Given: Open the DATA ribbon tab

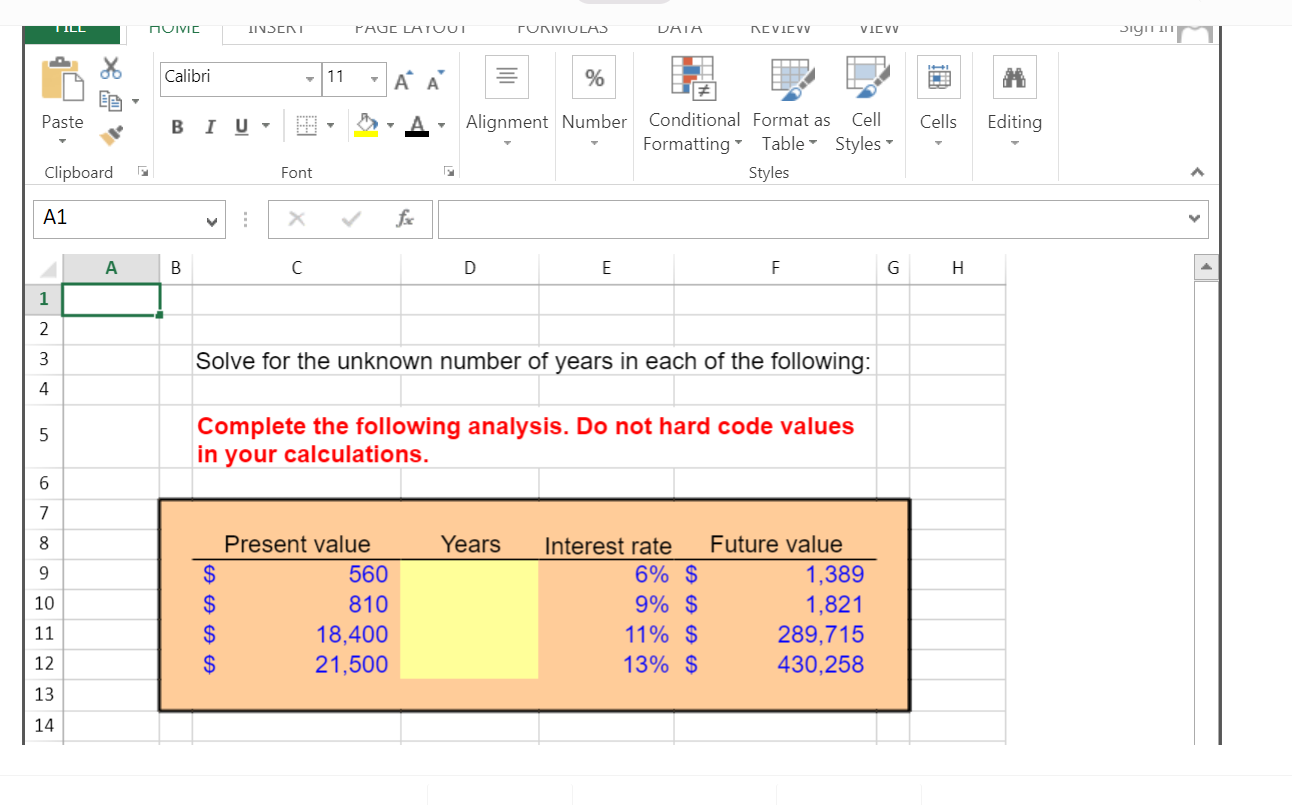Looking at the screenshot, I should pyautogui.click(x=679, y=29).
